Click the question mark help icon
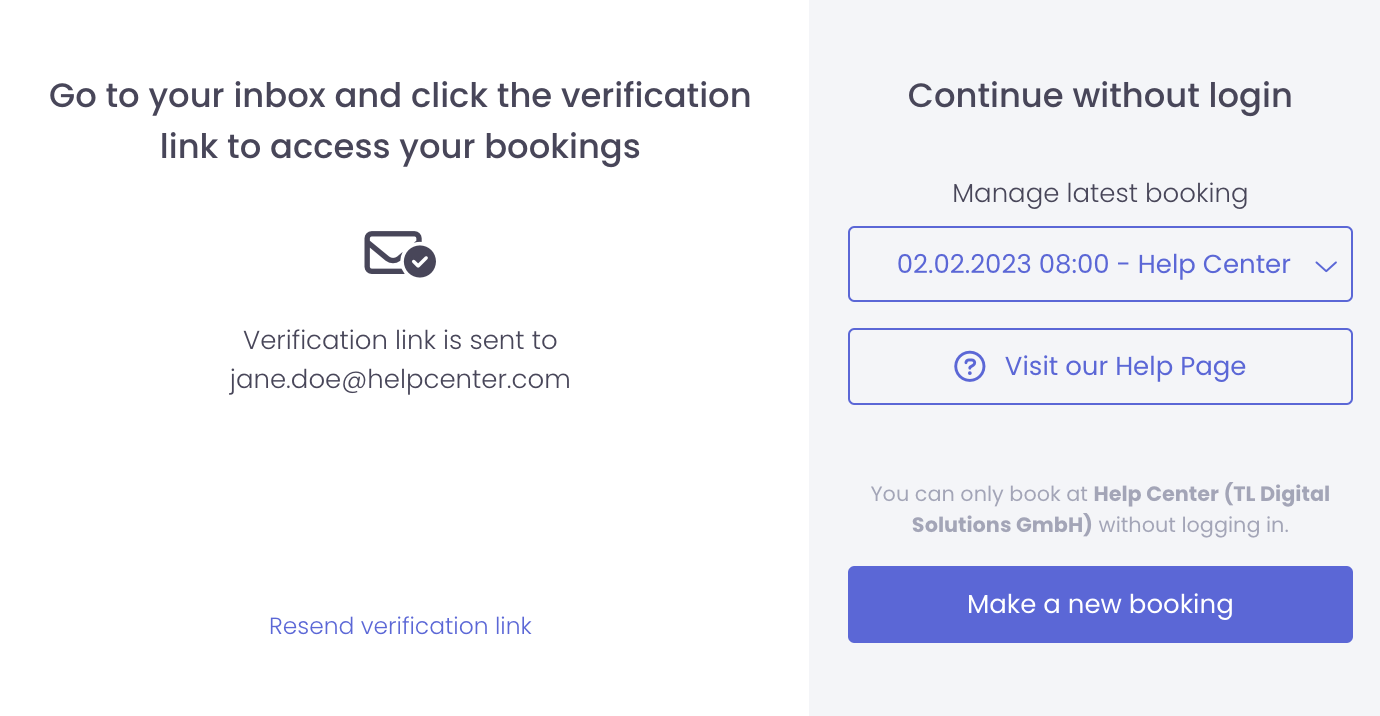Screen dimensions: 1380x716 970,366
